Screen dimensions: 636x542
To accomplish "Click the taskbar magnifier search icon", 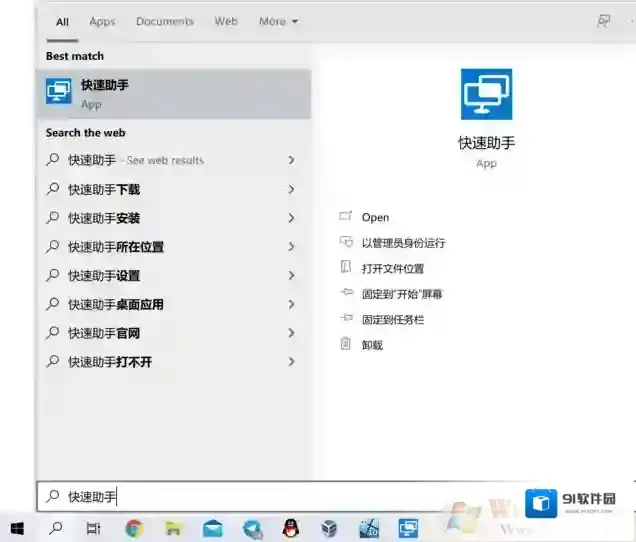I will (56, 528).
